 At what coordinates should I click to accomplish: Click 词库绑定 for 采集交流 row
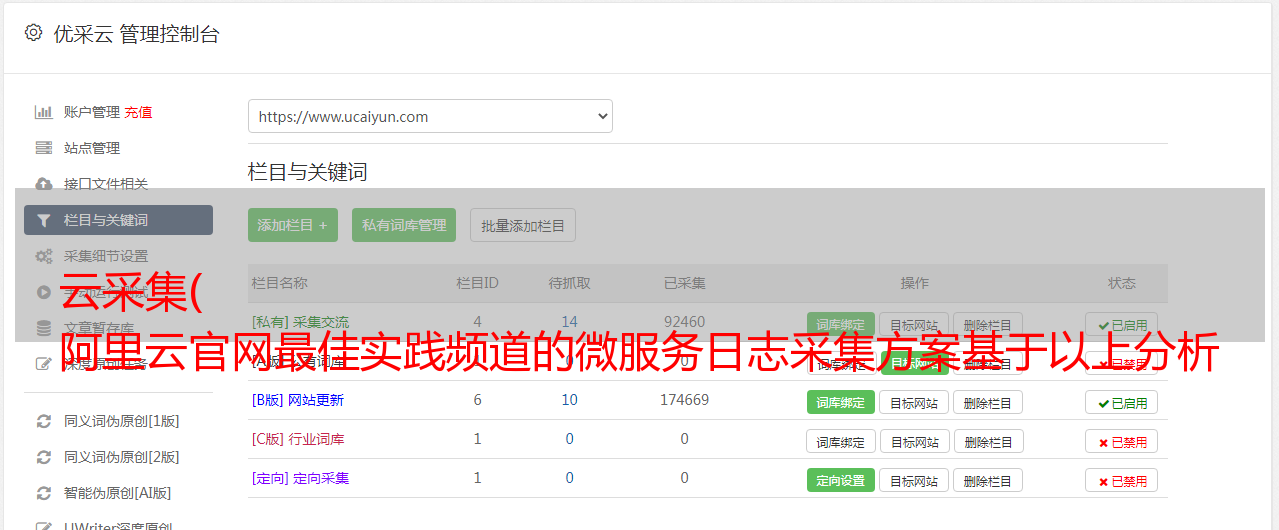click(x=841, y=325)
